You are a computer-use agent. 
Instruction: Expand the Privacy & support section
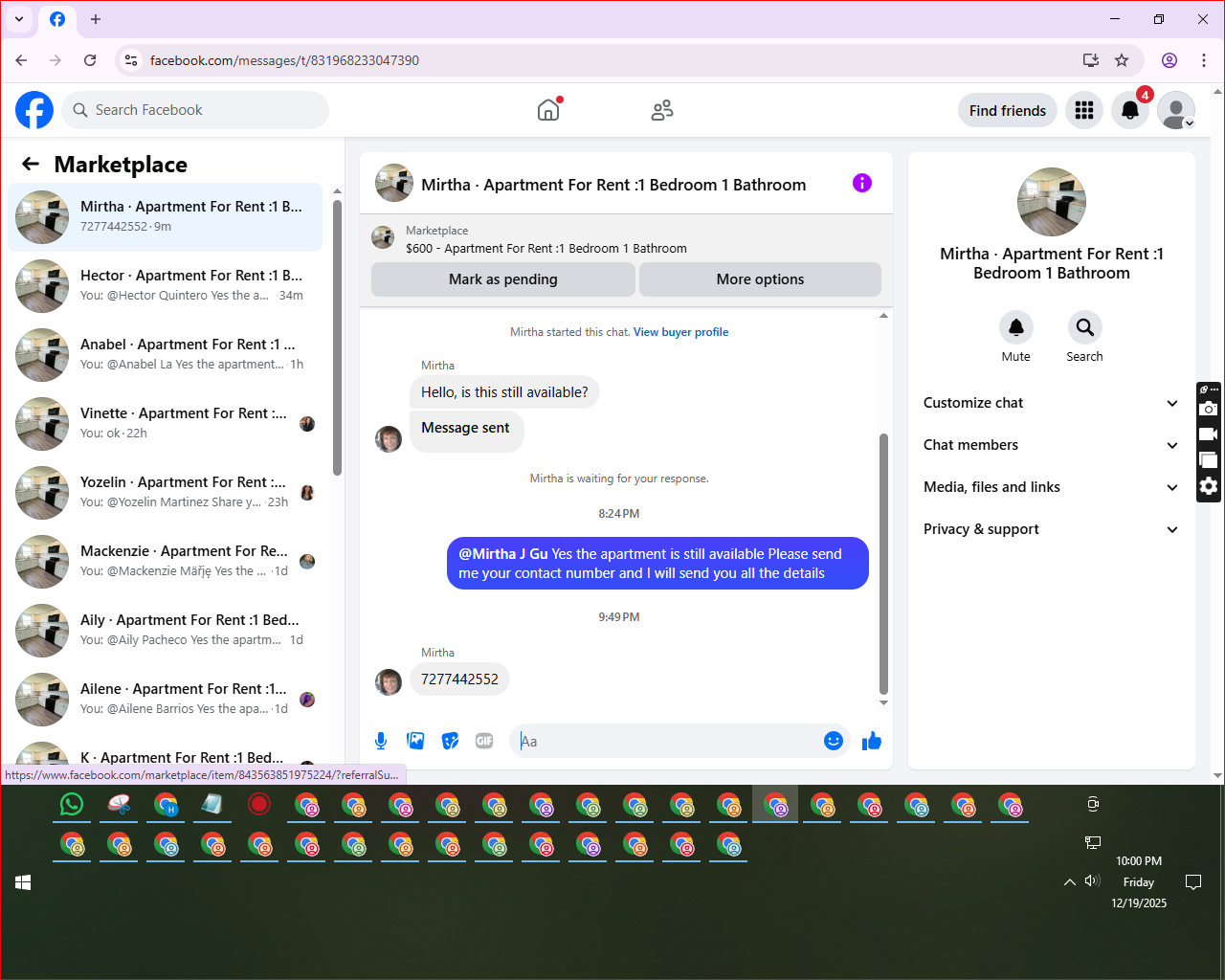click(1051, 529)
